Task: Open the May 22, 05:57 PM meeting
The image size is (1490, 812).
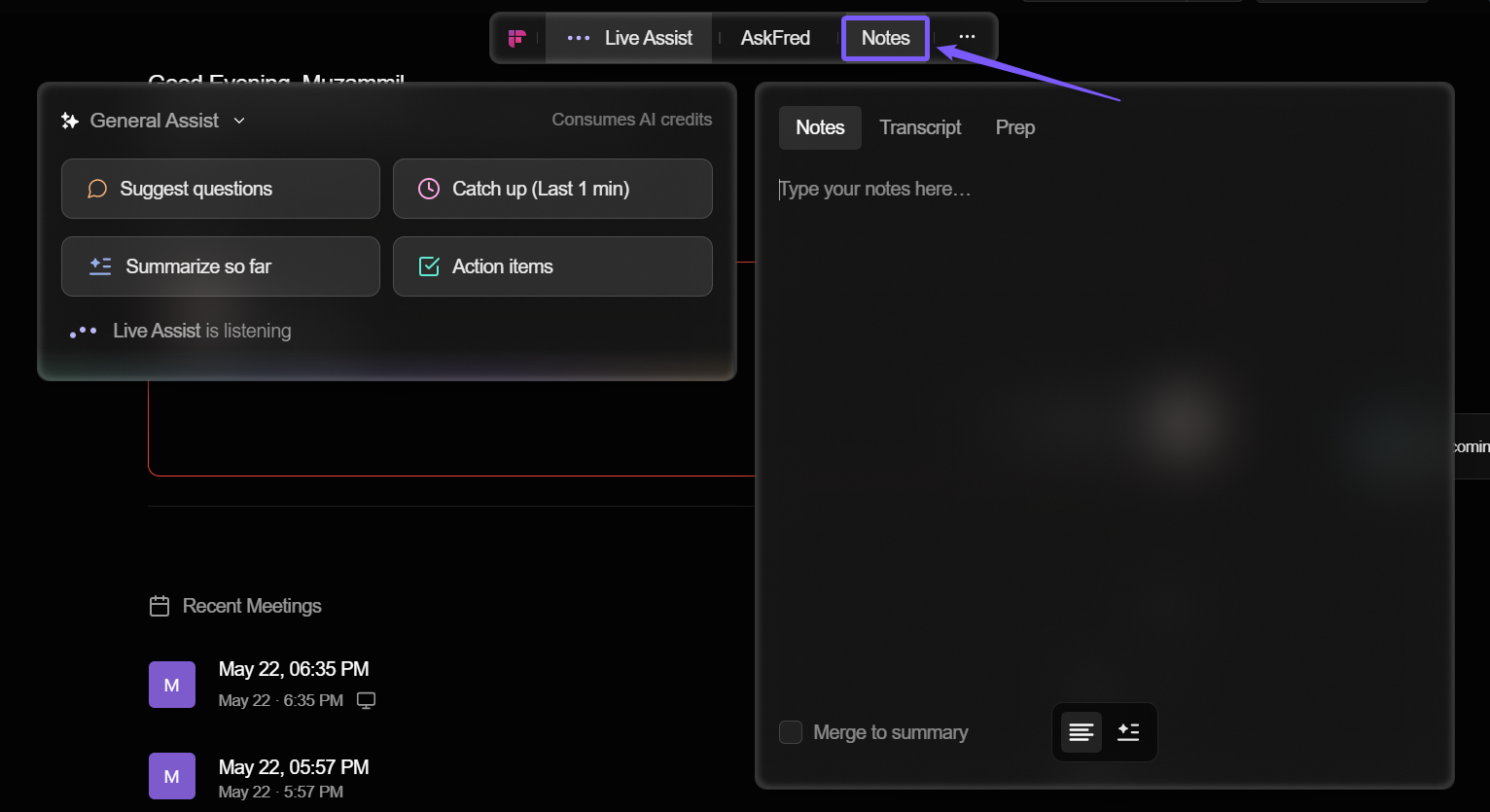Action: 294,767
